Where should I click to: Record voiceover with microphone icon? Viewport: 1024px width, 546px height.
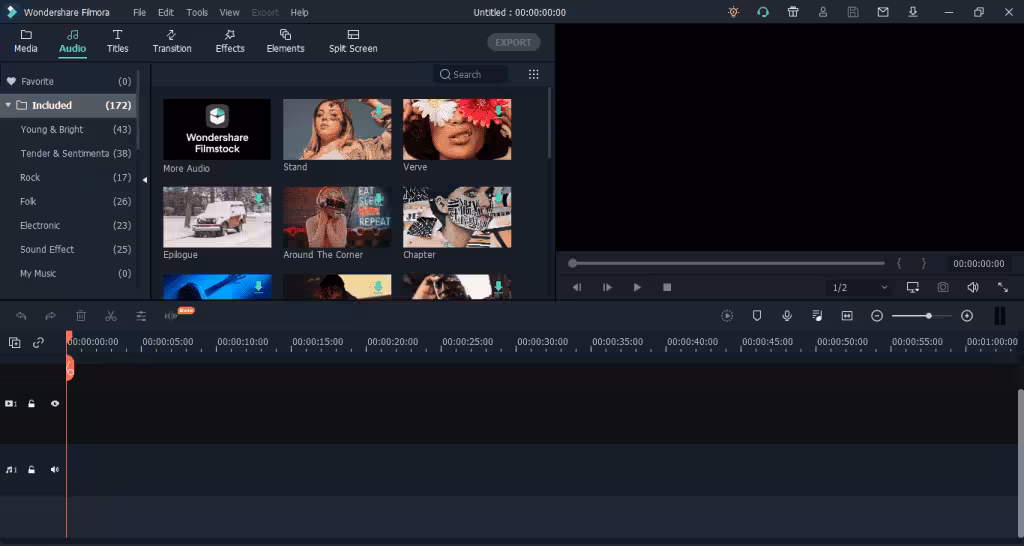[x=787, y=316]
